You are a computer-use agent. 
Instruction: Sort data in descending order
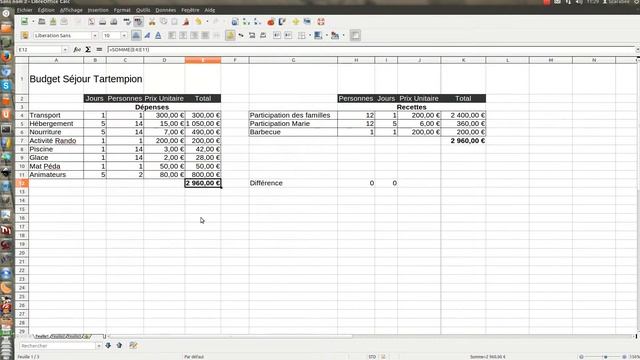click(257, 22)
